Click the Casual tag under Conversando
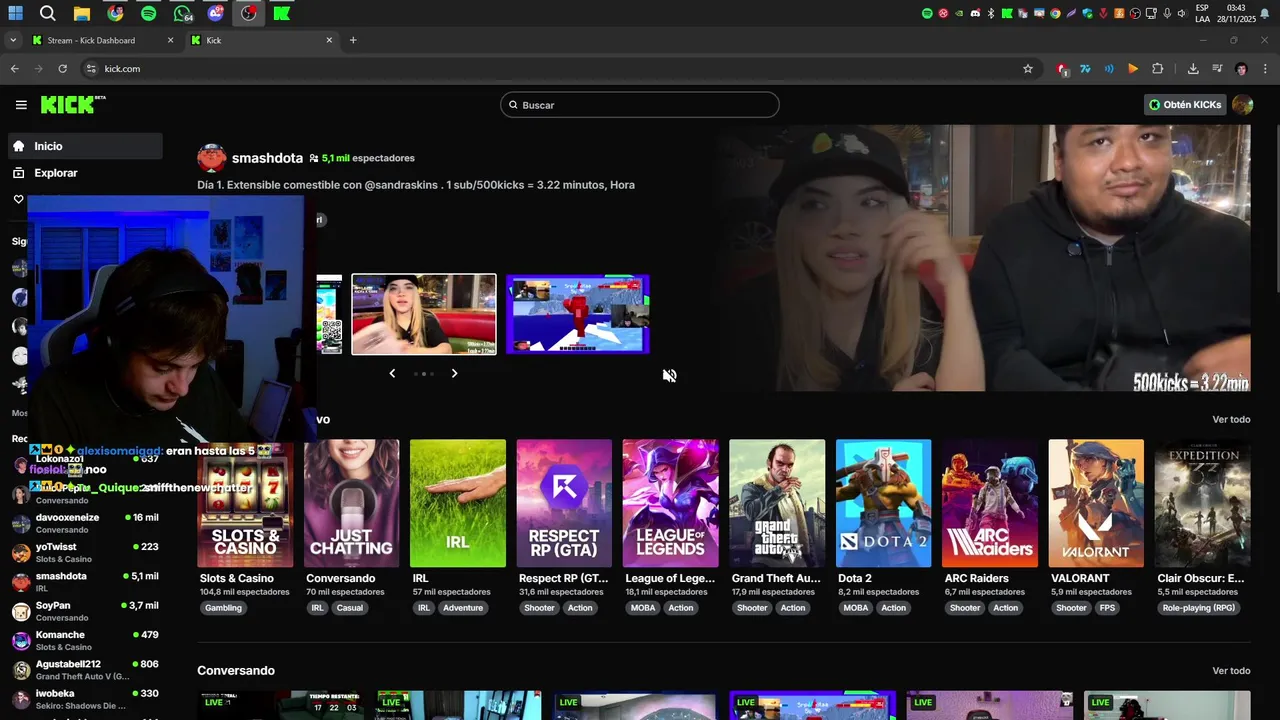1280x720 pixels. pos(350,608)
